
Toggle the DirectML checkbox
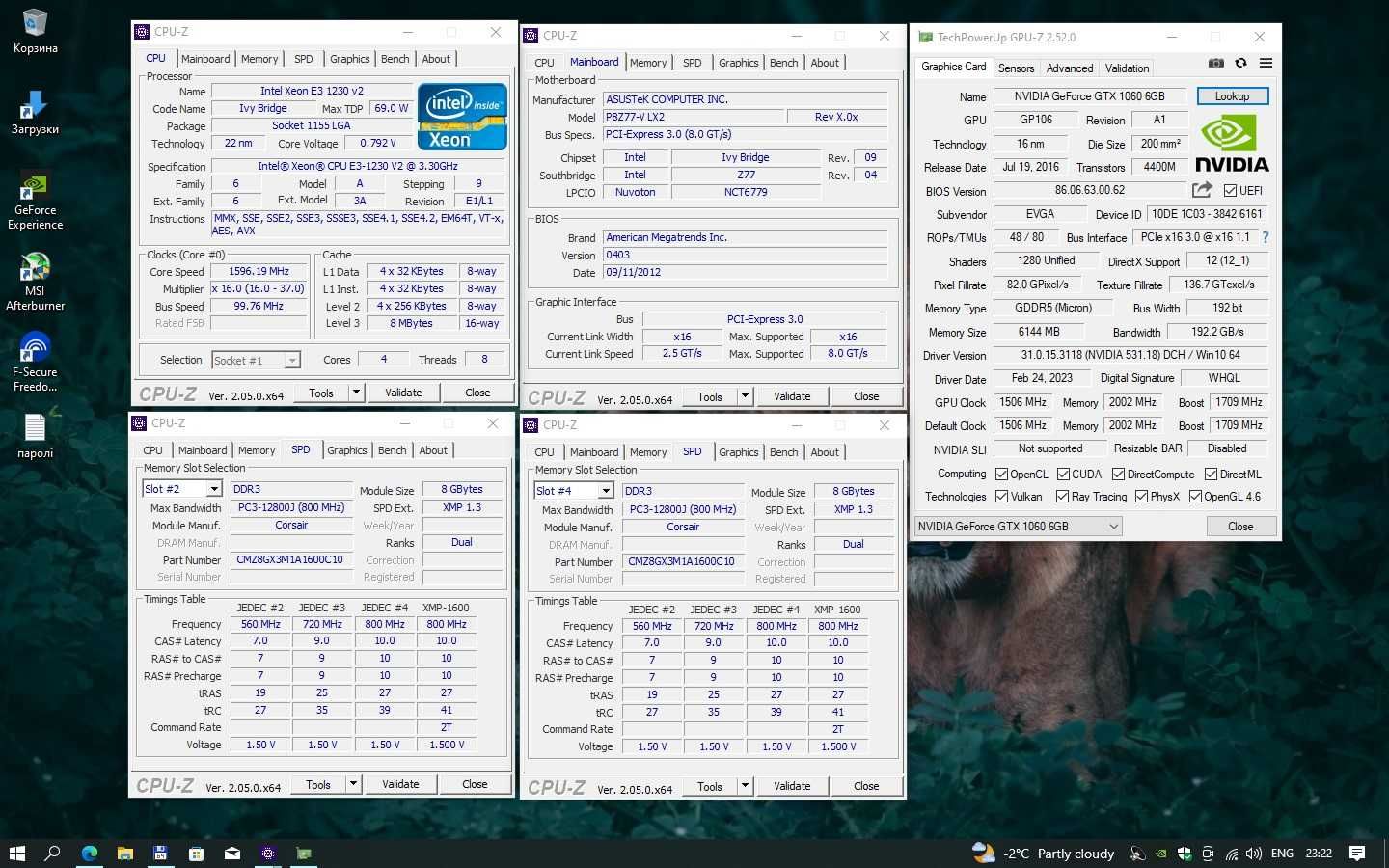[x=1210, y=475]
